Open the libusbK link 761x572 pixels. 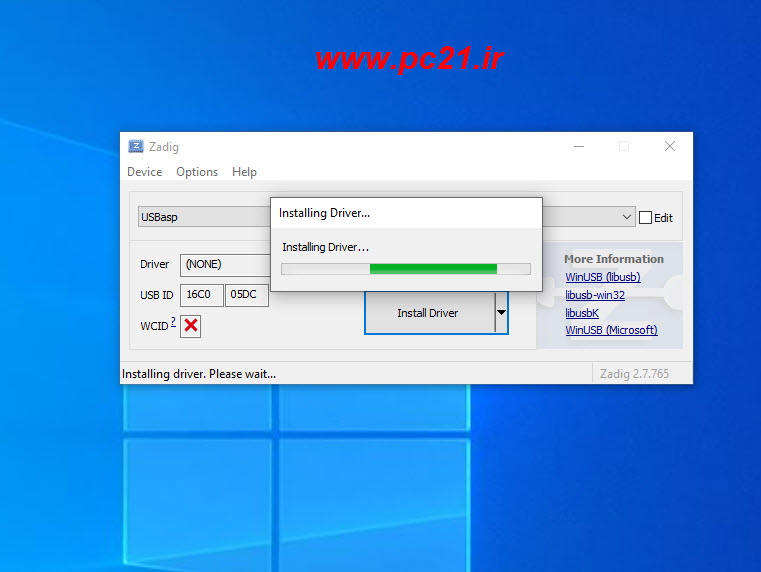[582, 313]
